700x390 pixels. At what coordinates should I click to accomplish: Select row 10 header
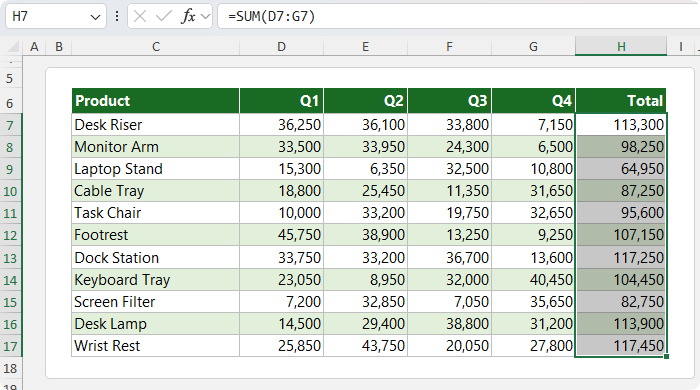pyautogui.click(x=10, y=191)
